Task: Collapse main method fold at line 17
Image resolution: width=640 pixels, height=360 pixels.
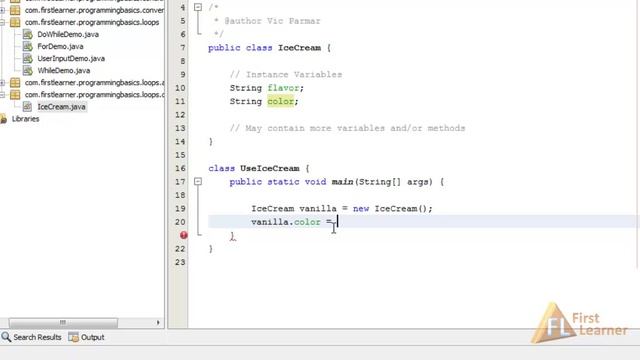Action: [198, 181]
